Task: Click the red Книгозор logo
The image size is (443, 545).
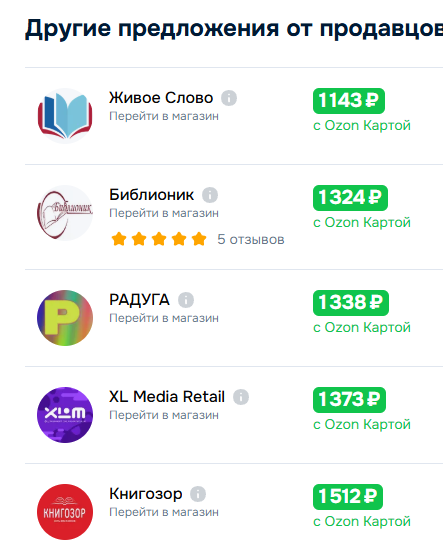Action: click(65, 512)
